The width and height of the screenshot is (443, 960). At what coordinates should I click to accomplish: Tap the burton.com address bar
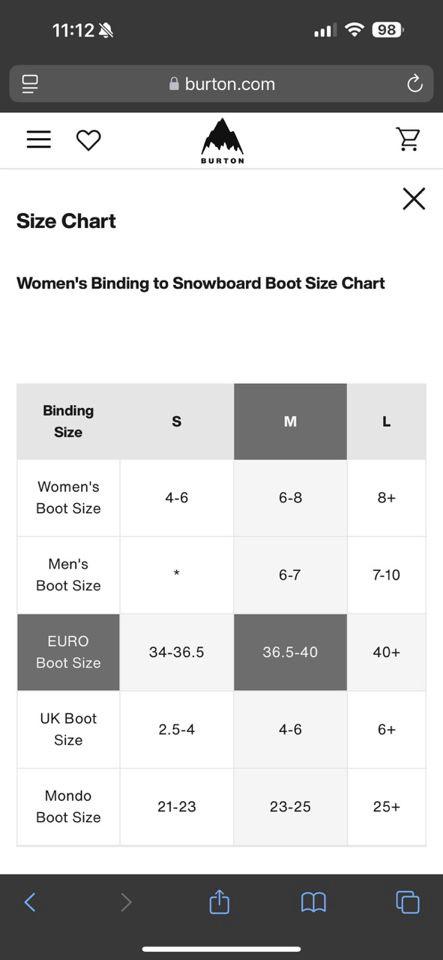pyautogui.click(x=222, y=84)
